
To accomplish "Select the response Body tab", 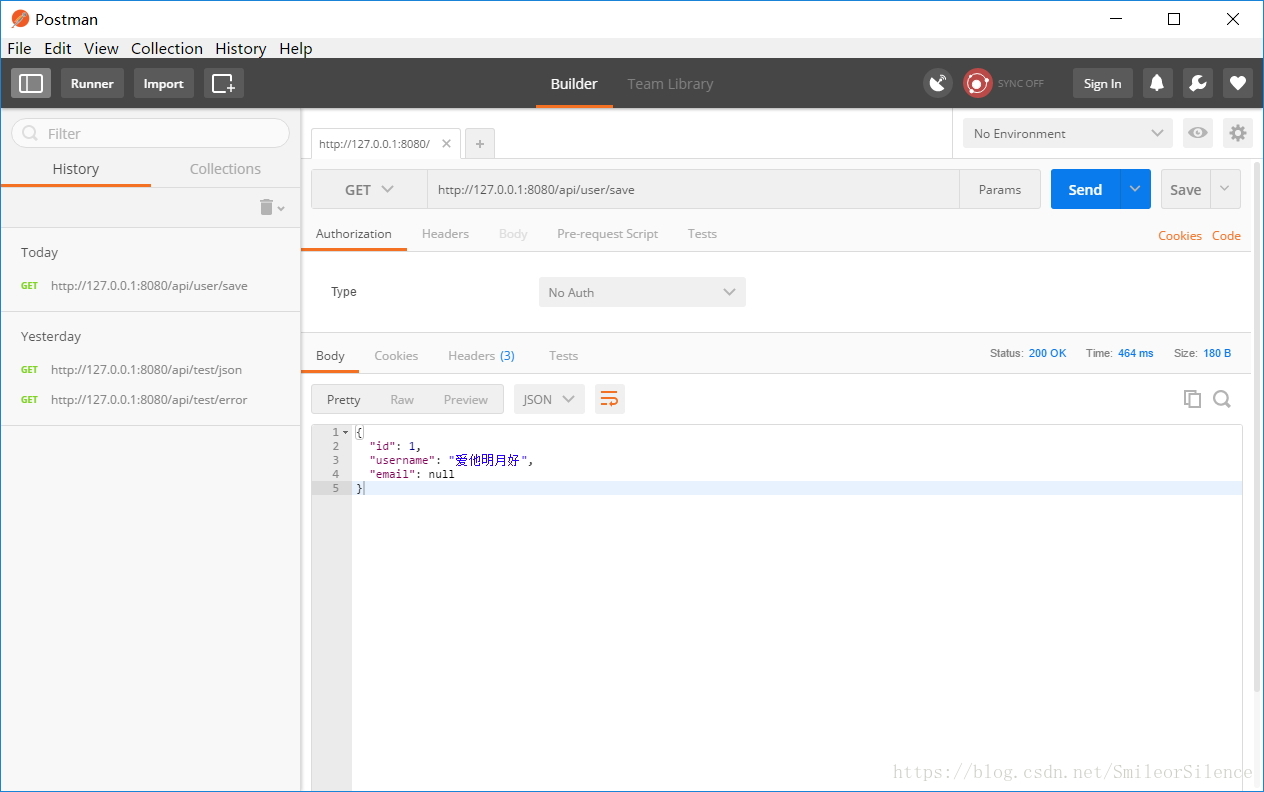I will [330, 356].
